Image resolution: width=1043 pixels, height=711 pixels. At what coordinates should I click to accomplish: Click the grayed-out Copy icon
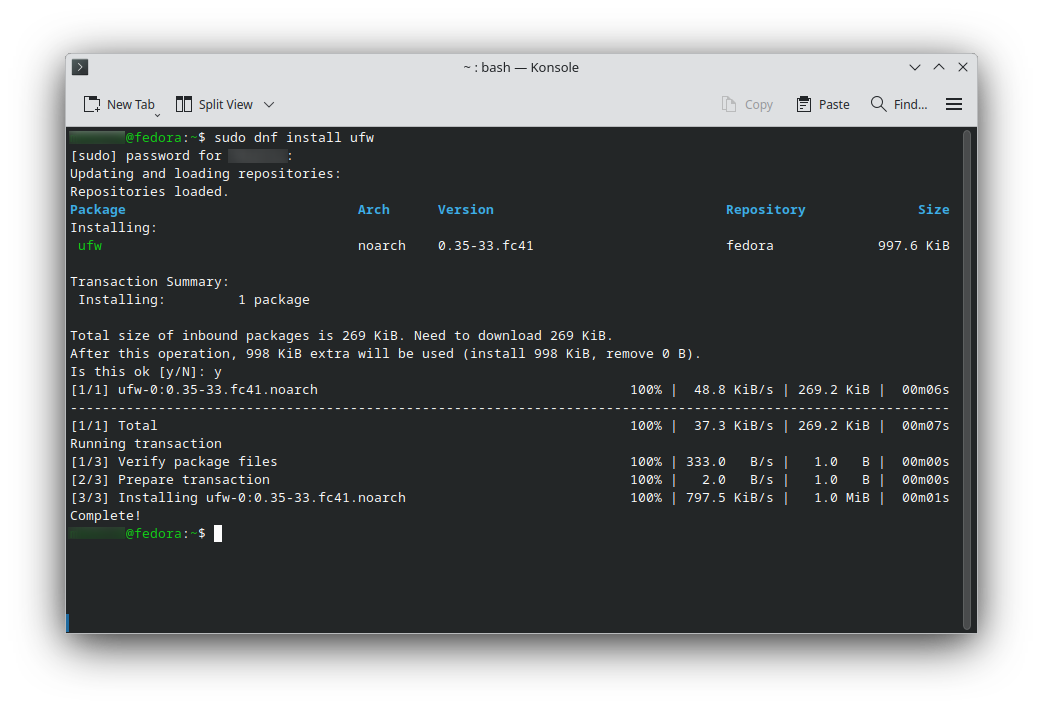point(727,103)
